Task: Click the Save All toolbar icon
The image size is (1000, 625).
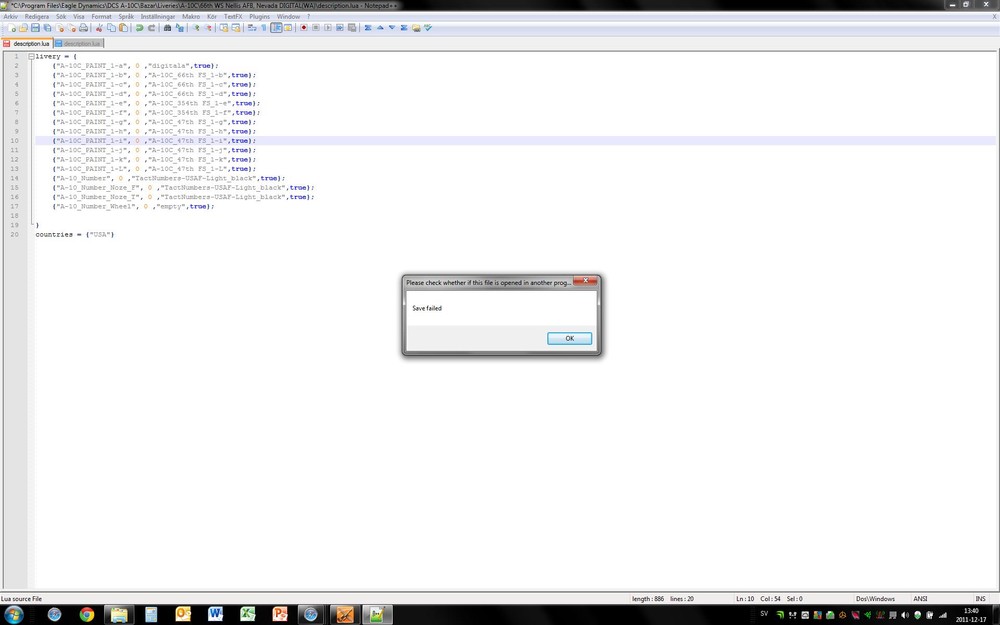Action: 47,28
